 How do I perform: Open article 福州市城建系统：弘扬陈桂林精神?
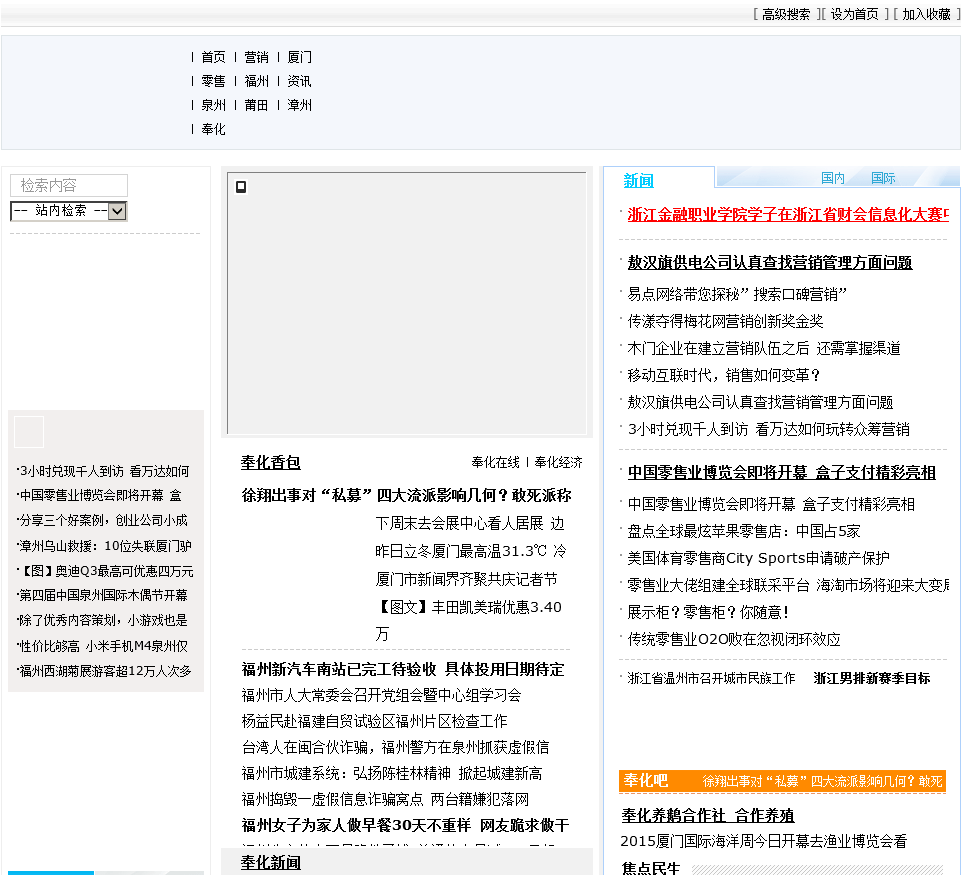[391, 773]
